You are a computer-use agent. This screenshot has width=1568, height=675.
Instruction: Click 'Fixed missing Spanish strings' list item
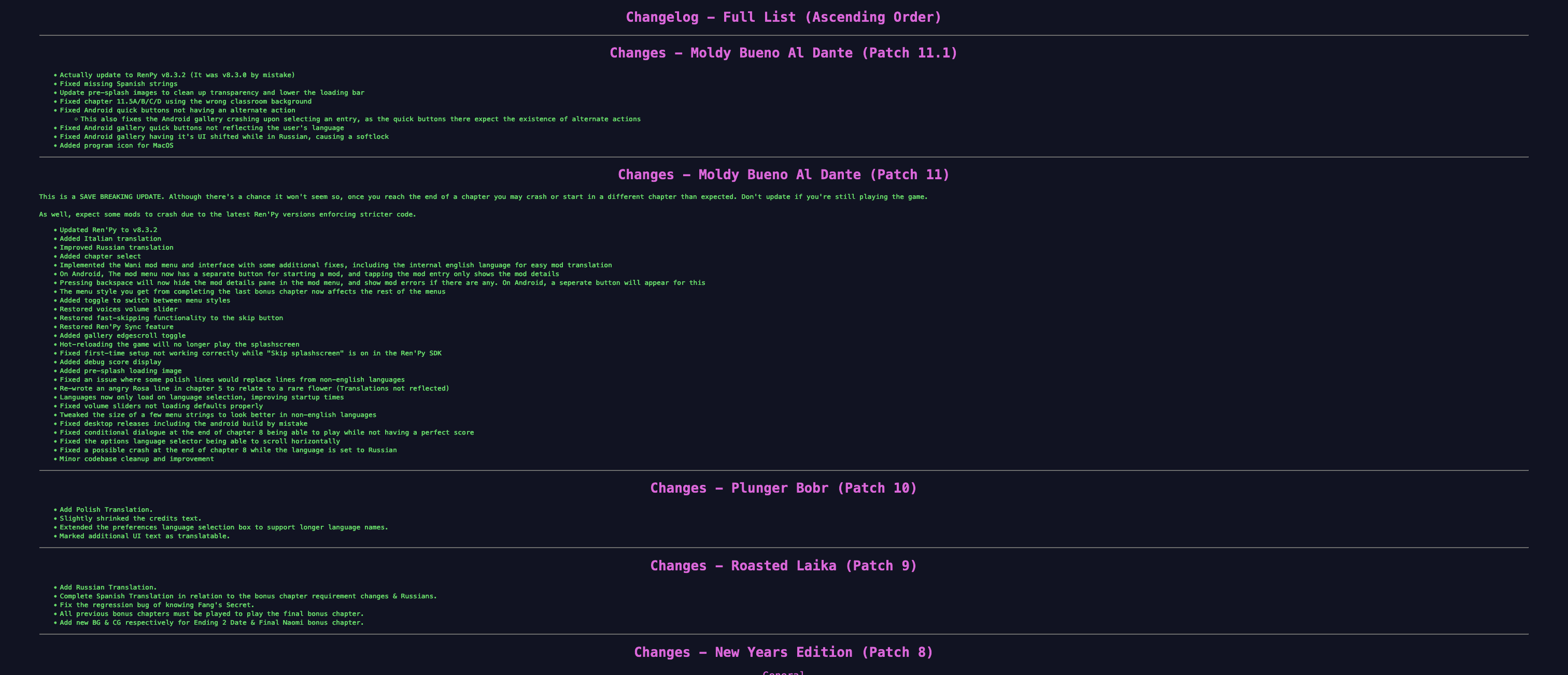pos(119,84)
